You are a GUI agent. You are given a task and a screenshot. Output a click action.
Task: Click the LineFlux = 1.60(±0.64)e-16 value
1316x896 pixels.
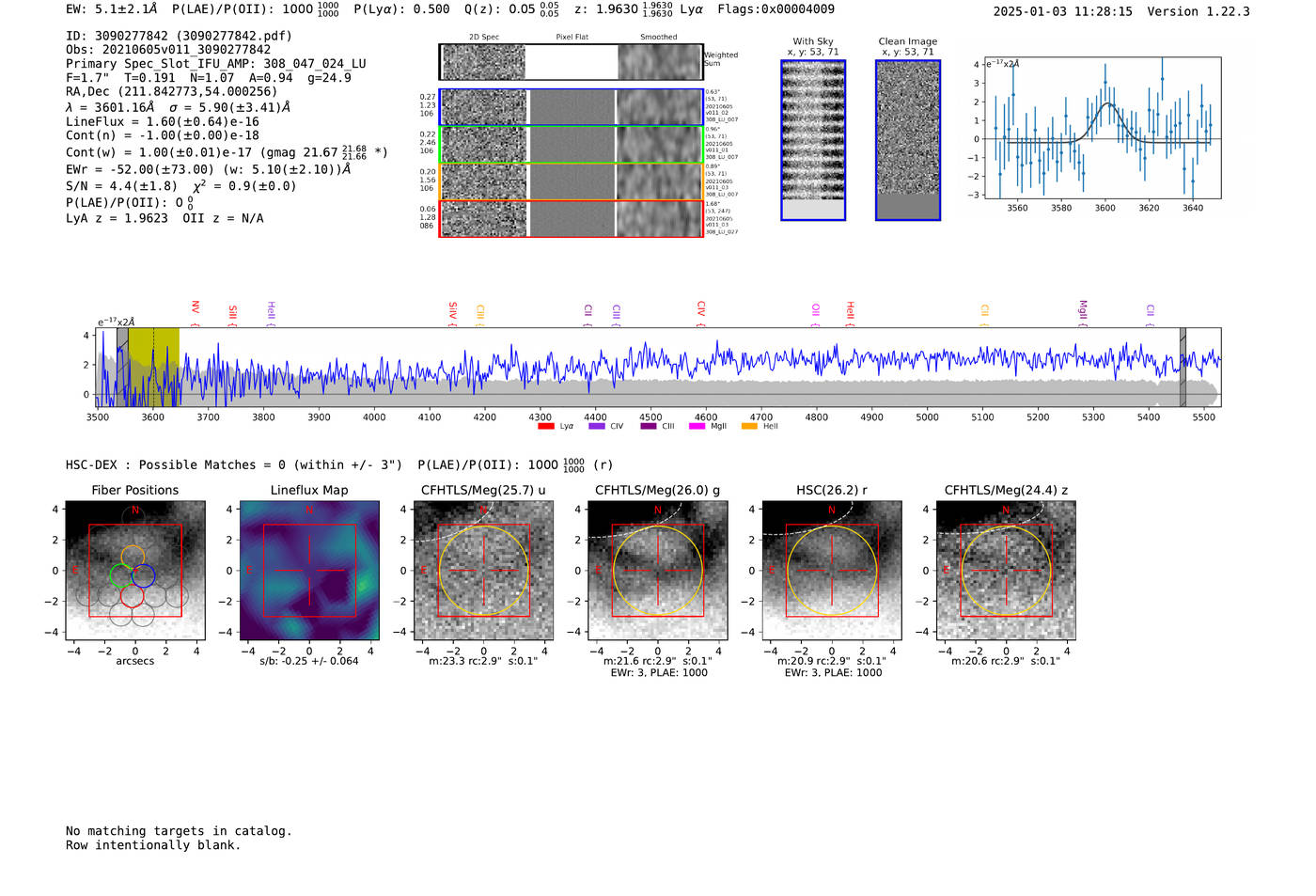point(163,121)
